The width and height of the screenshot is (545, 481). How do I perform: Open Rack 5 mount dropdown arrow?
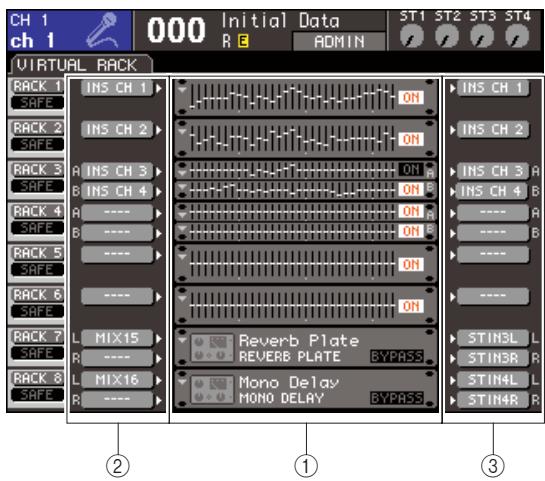point(182,257)
